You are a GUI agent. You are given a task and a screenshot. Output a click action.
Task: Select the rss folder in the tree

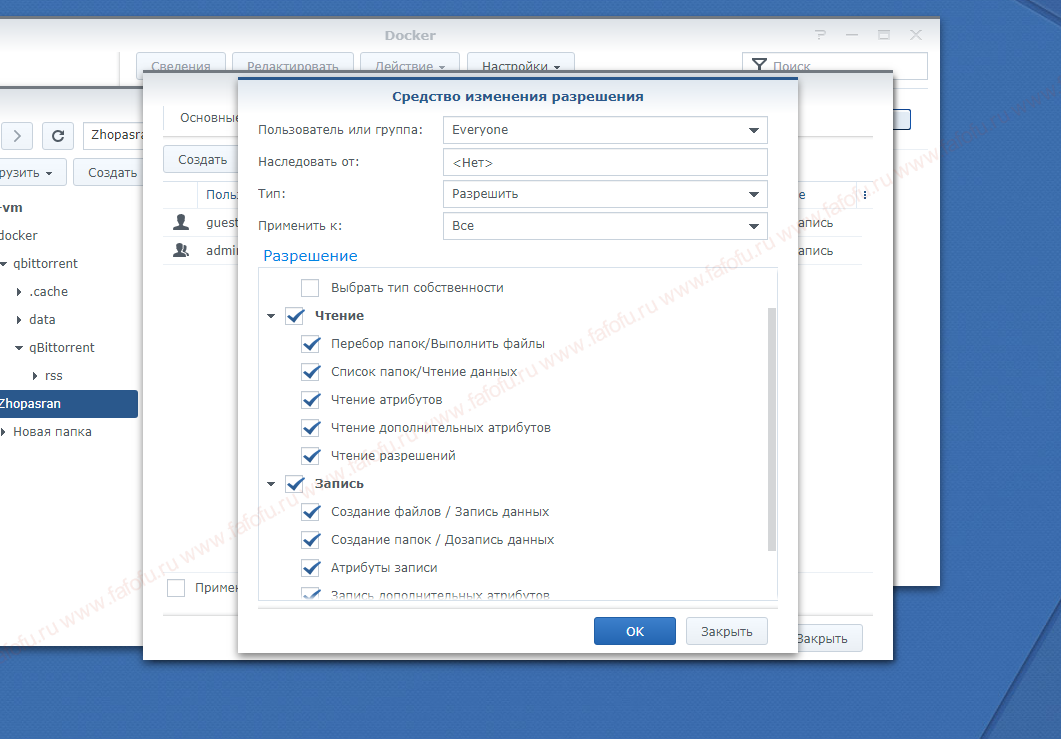tap(53, 376)
